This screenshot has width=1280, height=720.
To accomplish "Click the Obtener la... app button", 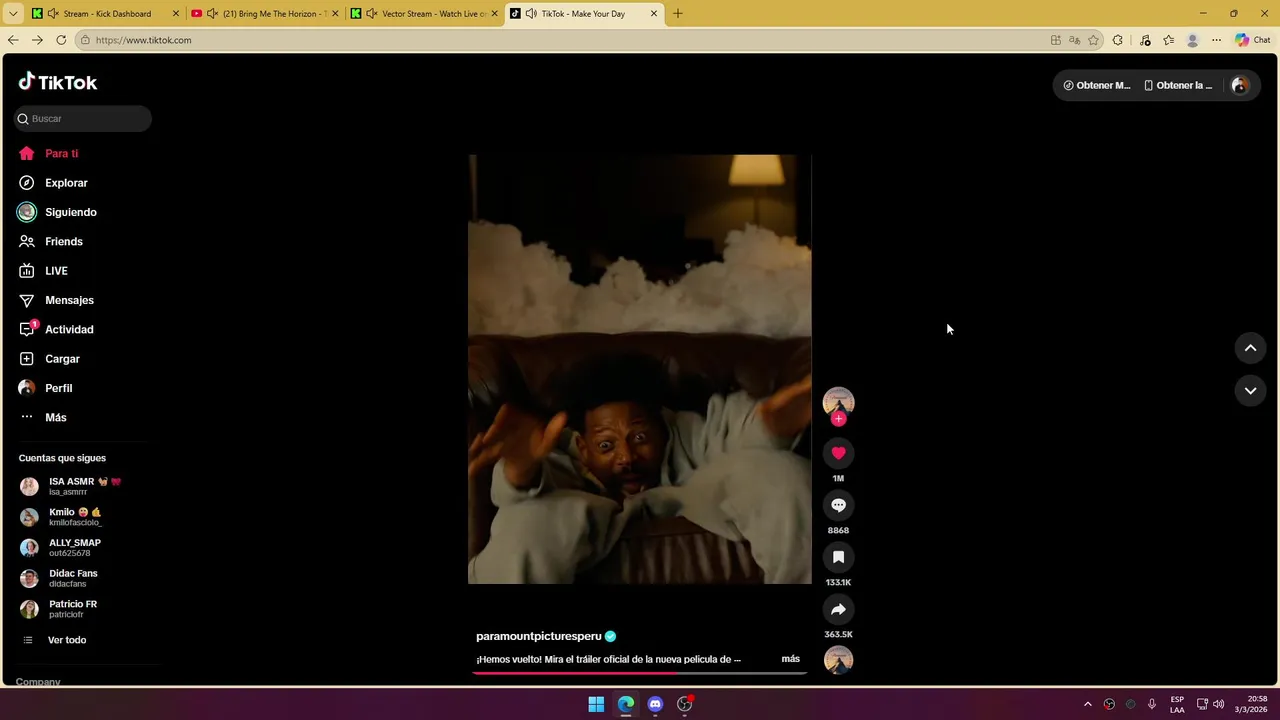I will 1178,85.
